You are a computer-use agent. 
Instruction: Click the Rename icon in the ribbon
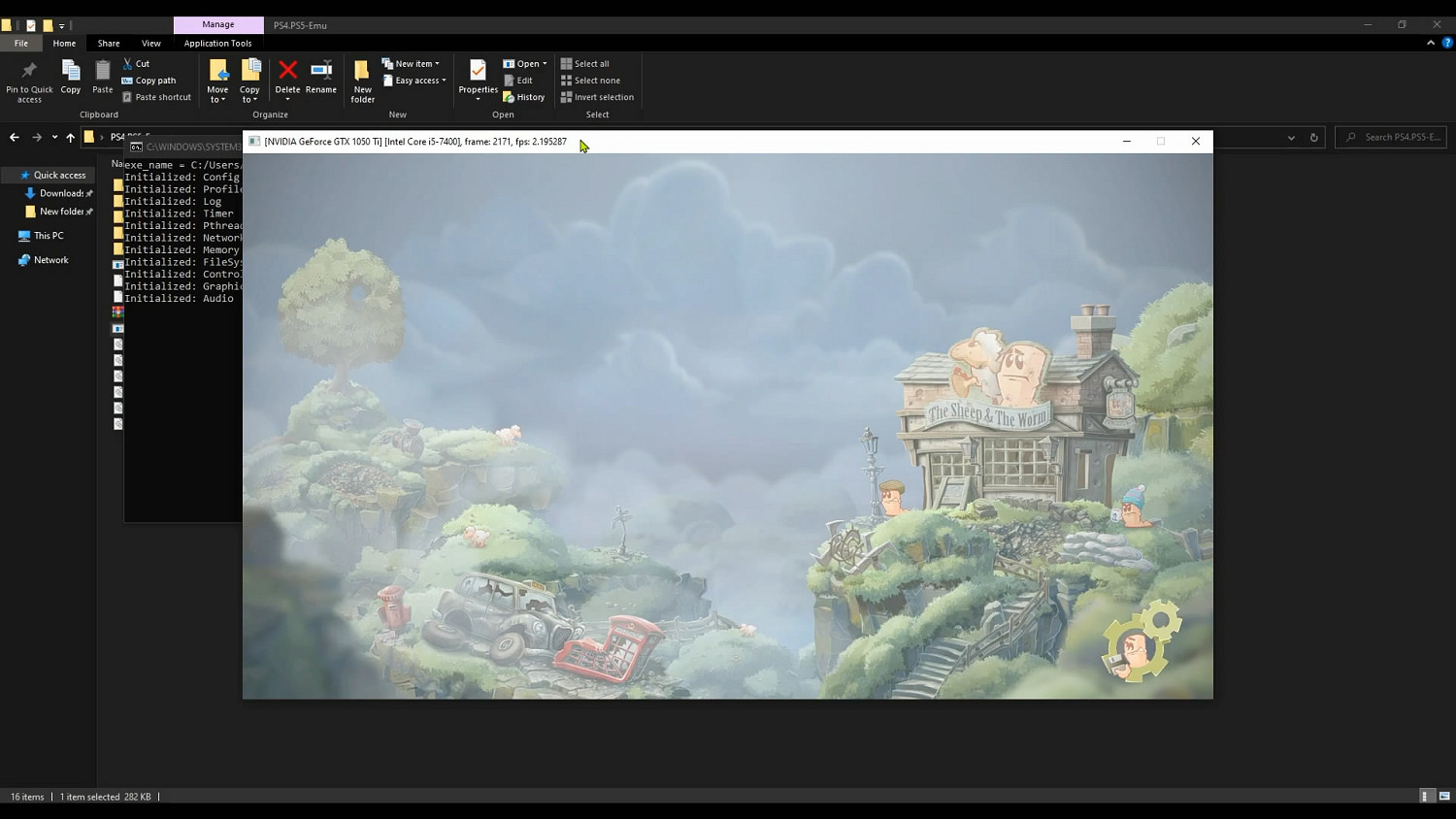pyautogui.click(x=320, y=70)
